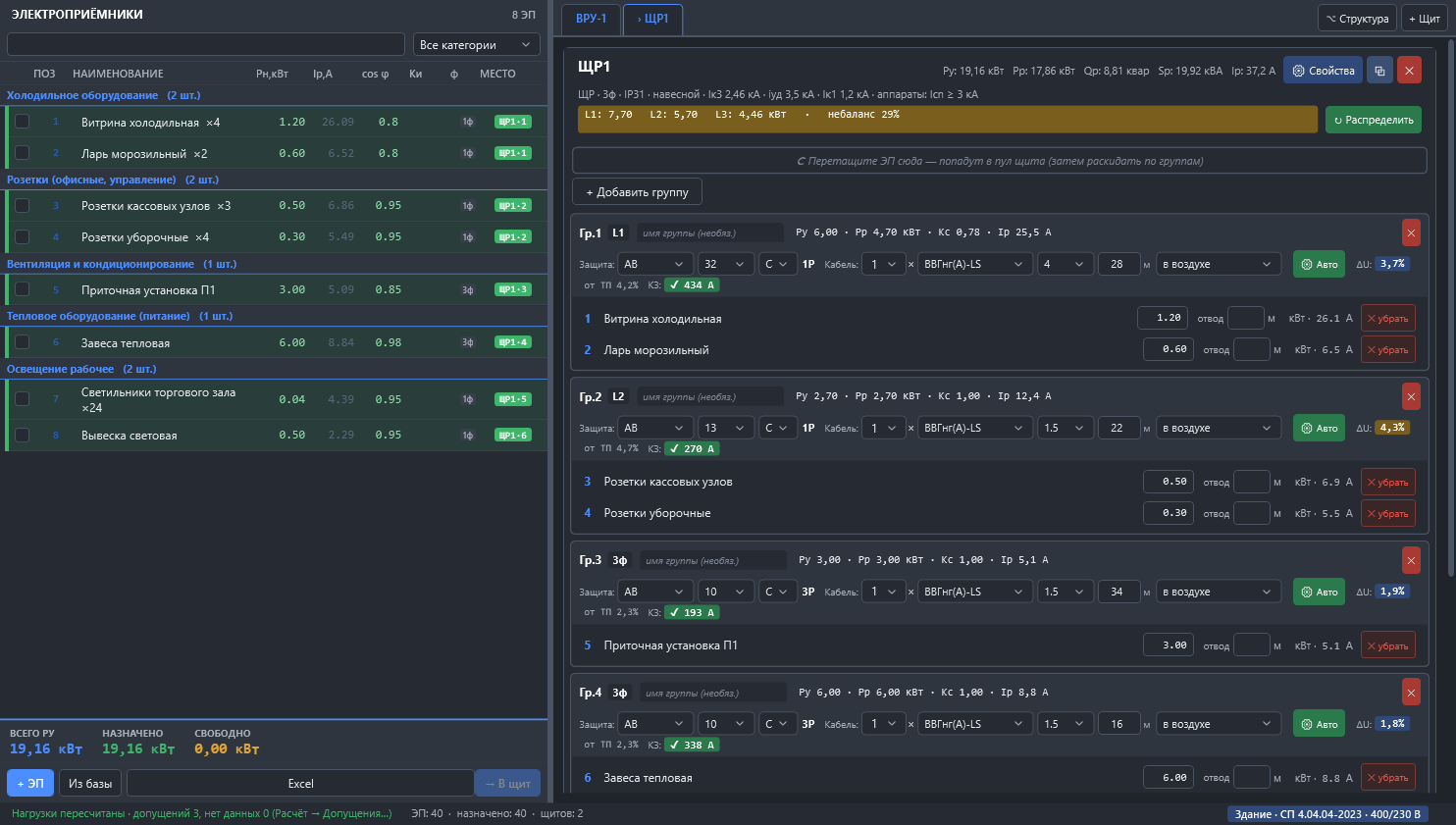Delete group Гр.2 with its red X
Screen dimensions: 1456x825
[x=1411, y=396]
